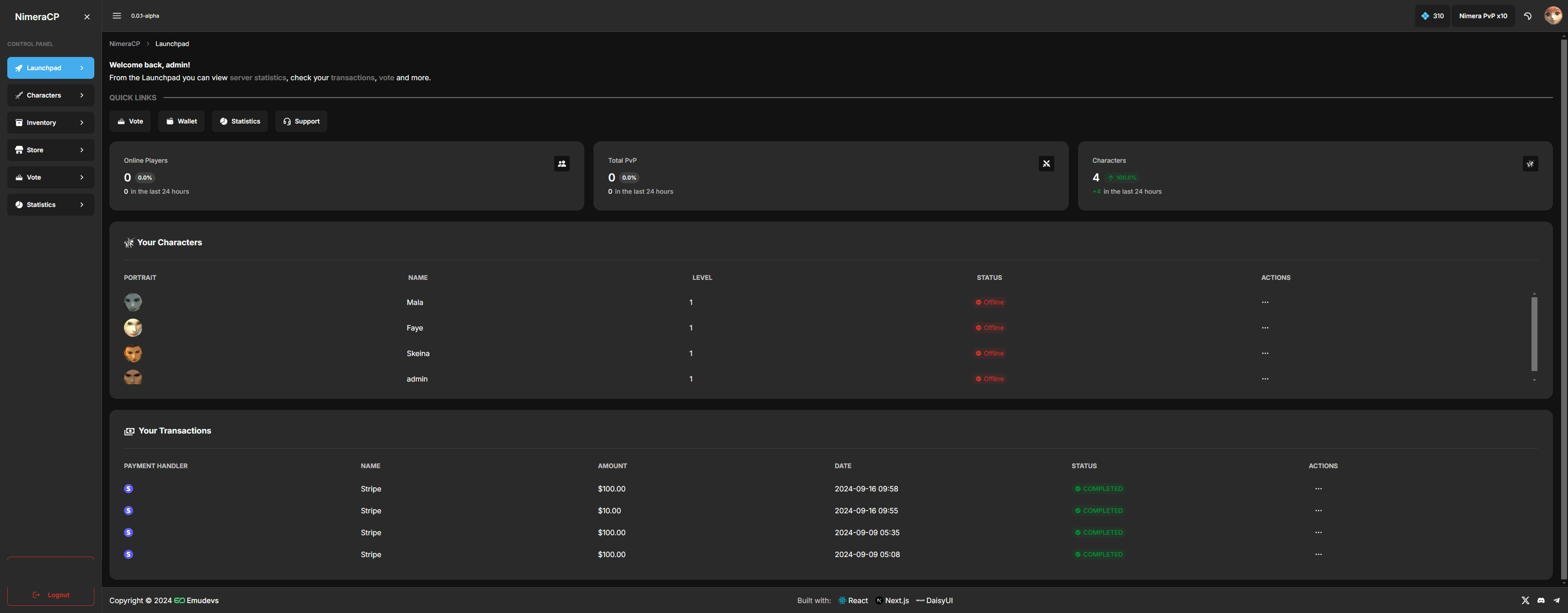The height and width of the screenshot is (613, 1568).
Task: Click the Emudevs footer link
Action: tap(196, 600)
